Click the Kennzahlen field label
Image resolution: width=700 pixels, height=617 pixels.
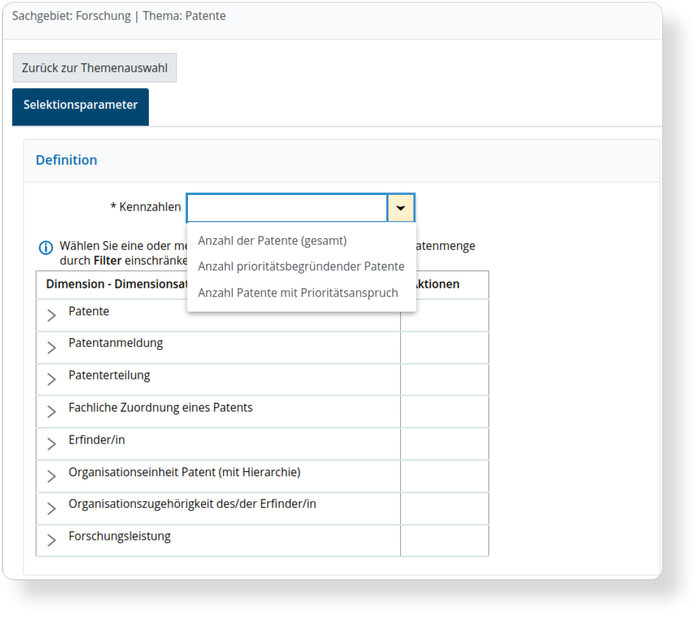tap(146, 207)
